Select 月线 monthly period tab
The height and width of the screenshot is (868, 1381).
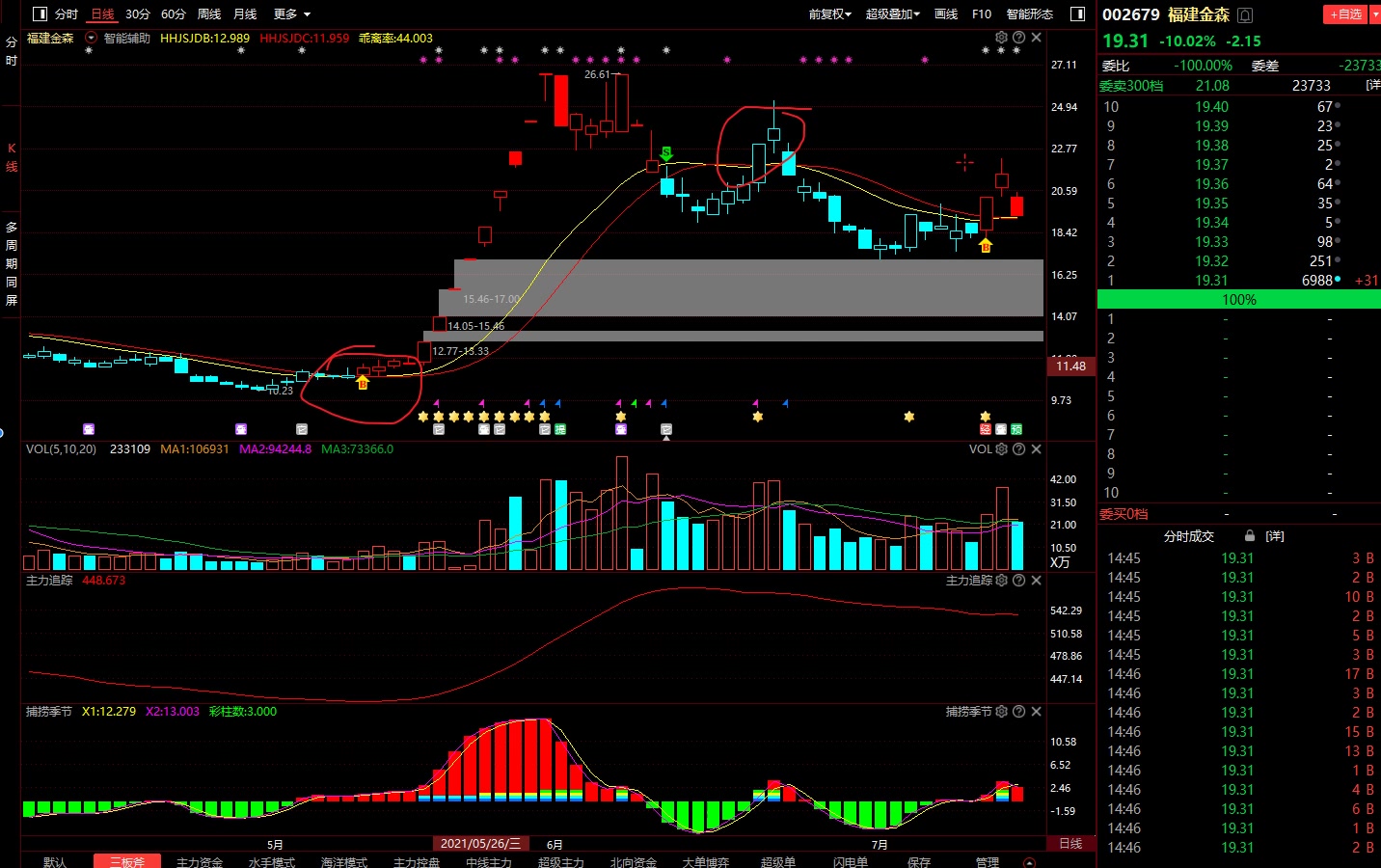245,14
